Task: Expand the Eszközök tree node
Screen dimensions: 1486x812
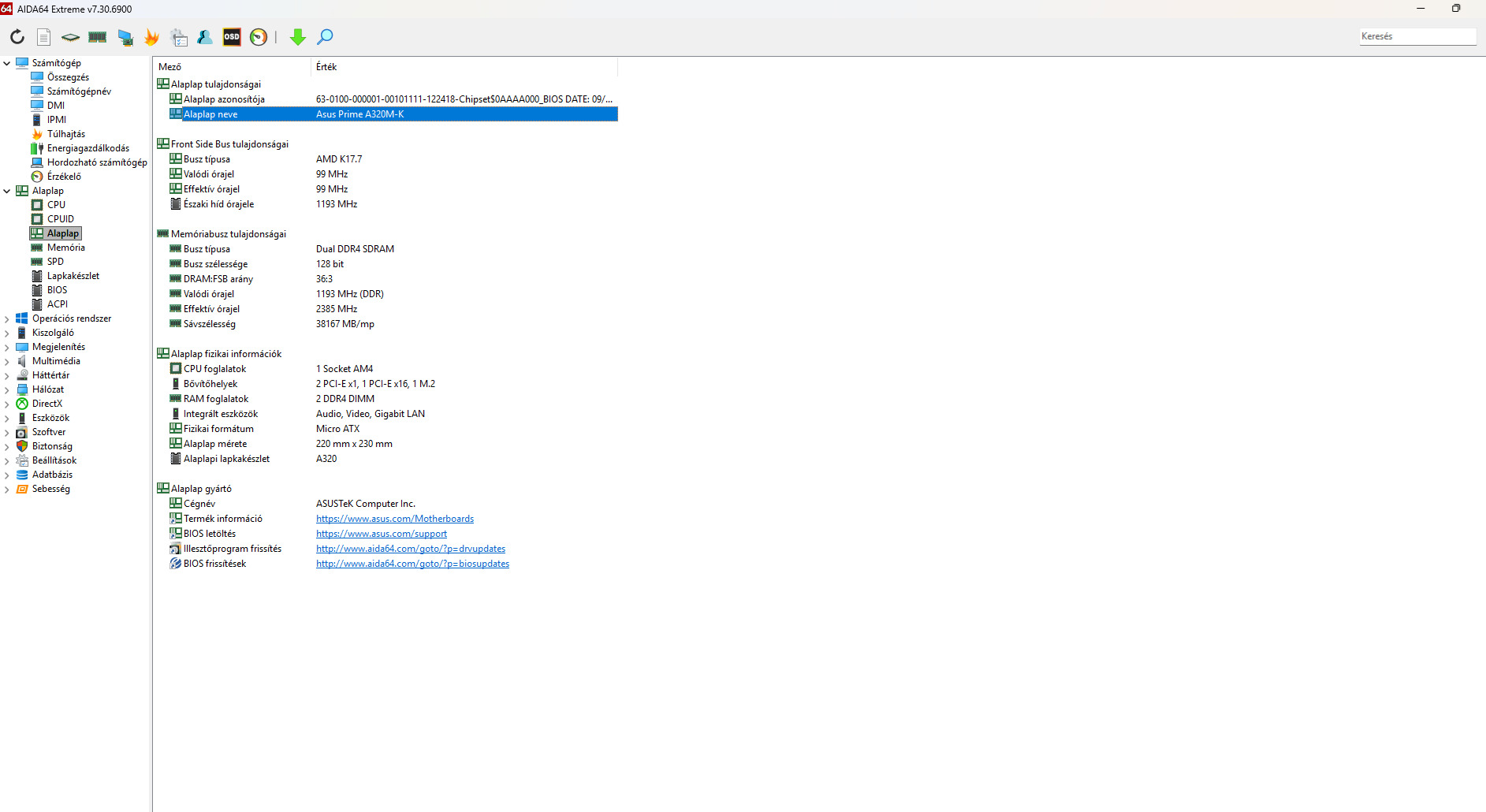Action: 7,418
